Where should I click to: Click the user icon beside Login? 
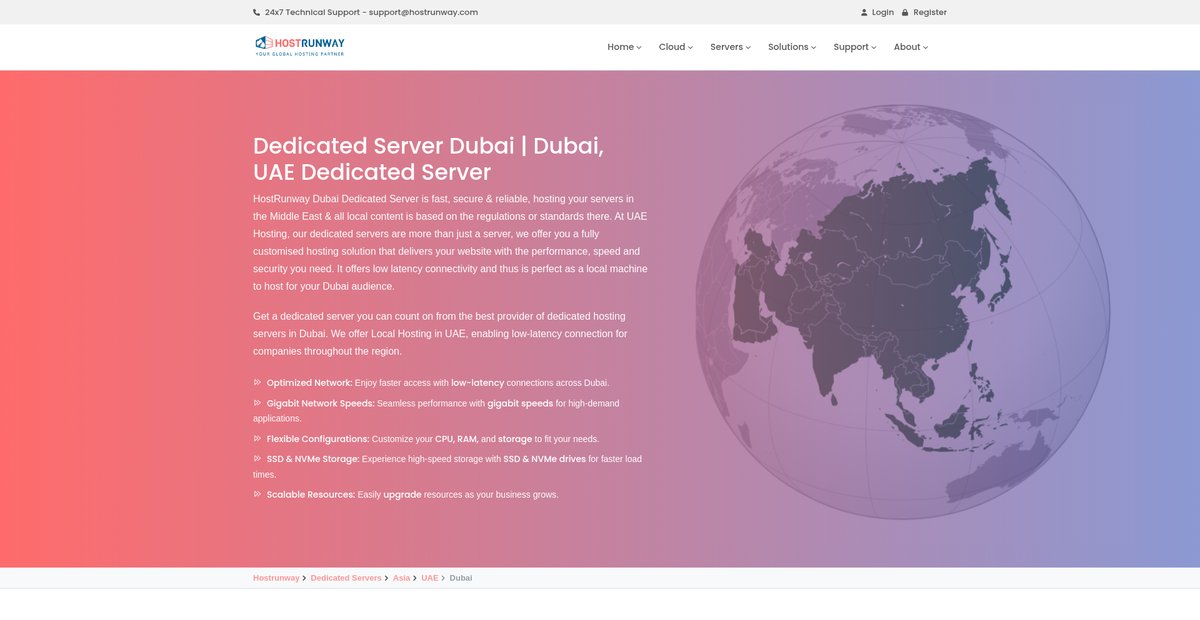[864, 13]
